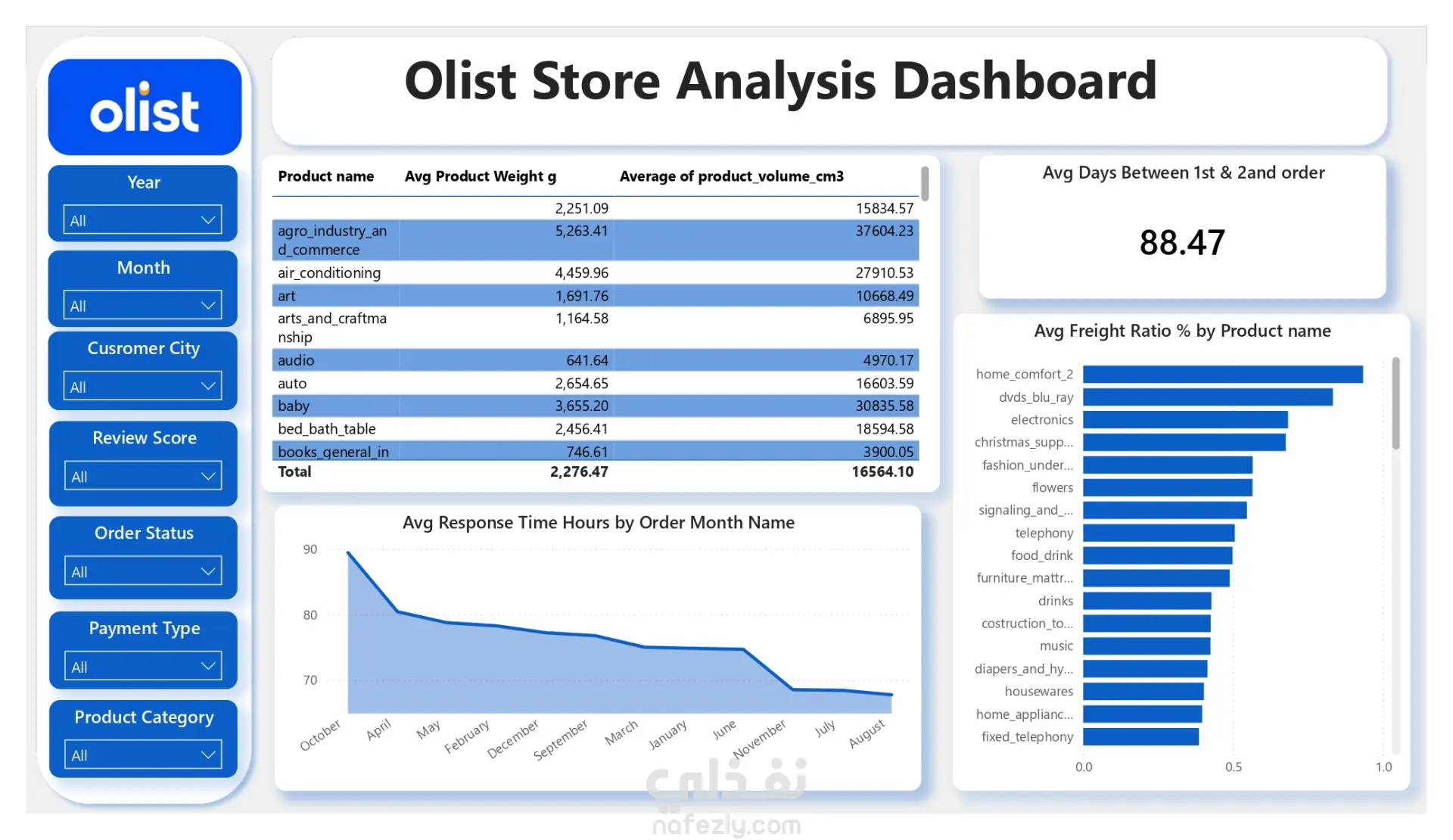Click the October point on line chart
Screen dimensions: 1453x840
pyautogui.click(x=348, y=553)
